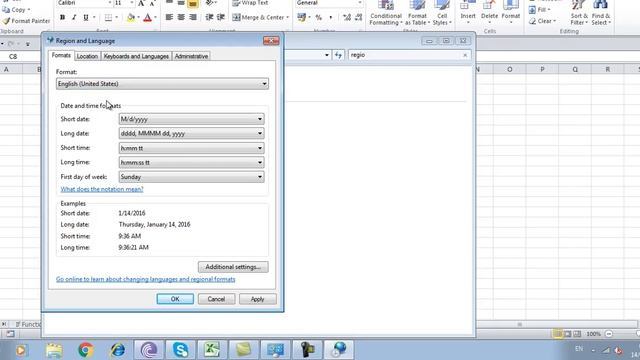Toggle Underline formatting in Excel ribbon
Viewport: 640px width, 360px height.
click(x=86, y=18)
